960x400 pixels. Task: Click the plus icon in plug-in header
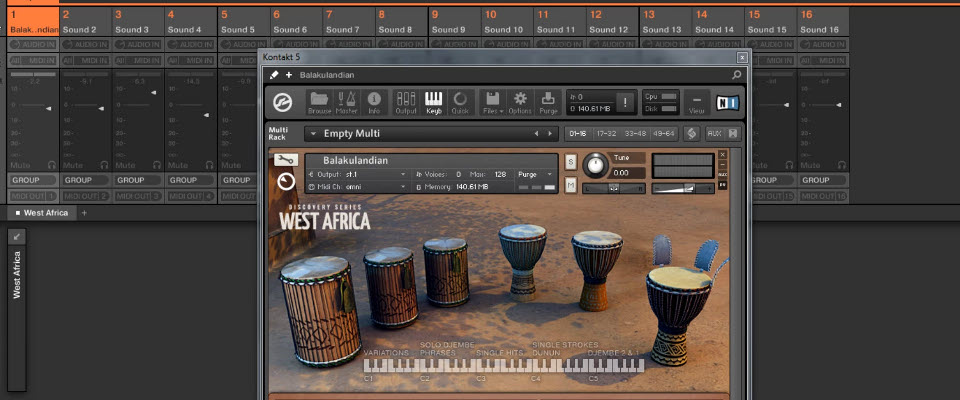289,75
